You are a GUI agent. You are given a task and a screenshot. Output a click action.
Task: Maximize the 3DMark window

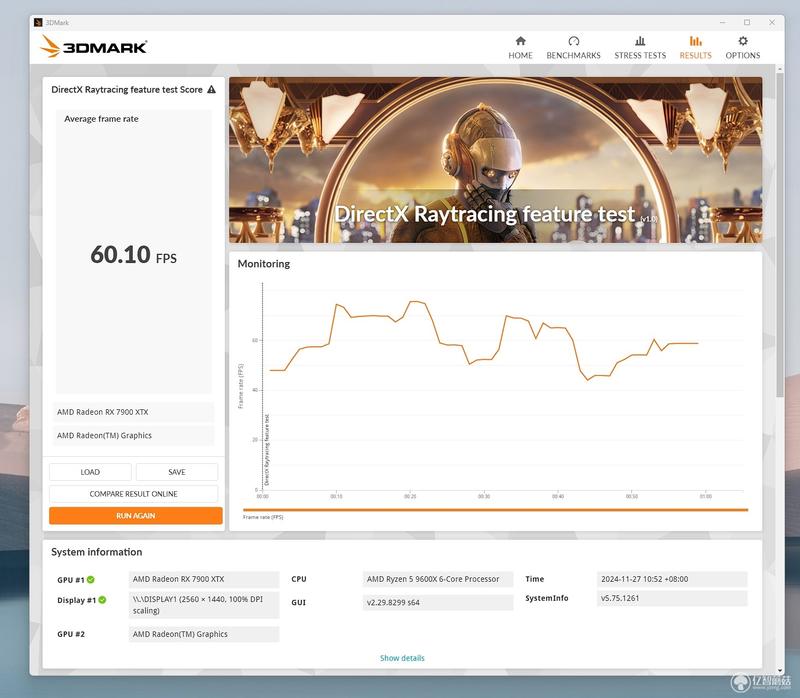click(x=747, y=22)
